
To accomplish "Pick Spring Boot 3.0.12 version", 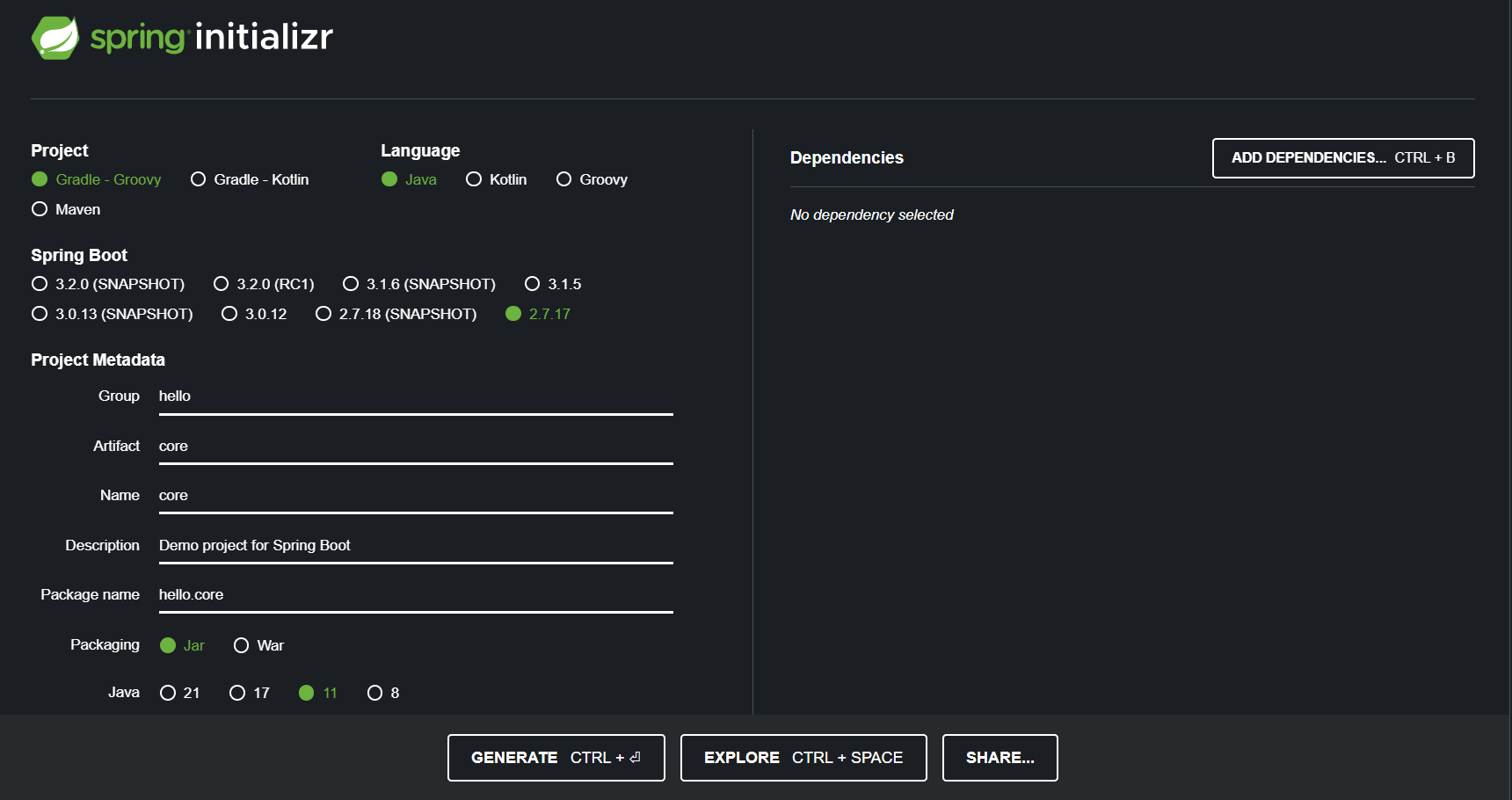I will pyautogui.click(x=254, y=314).
